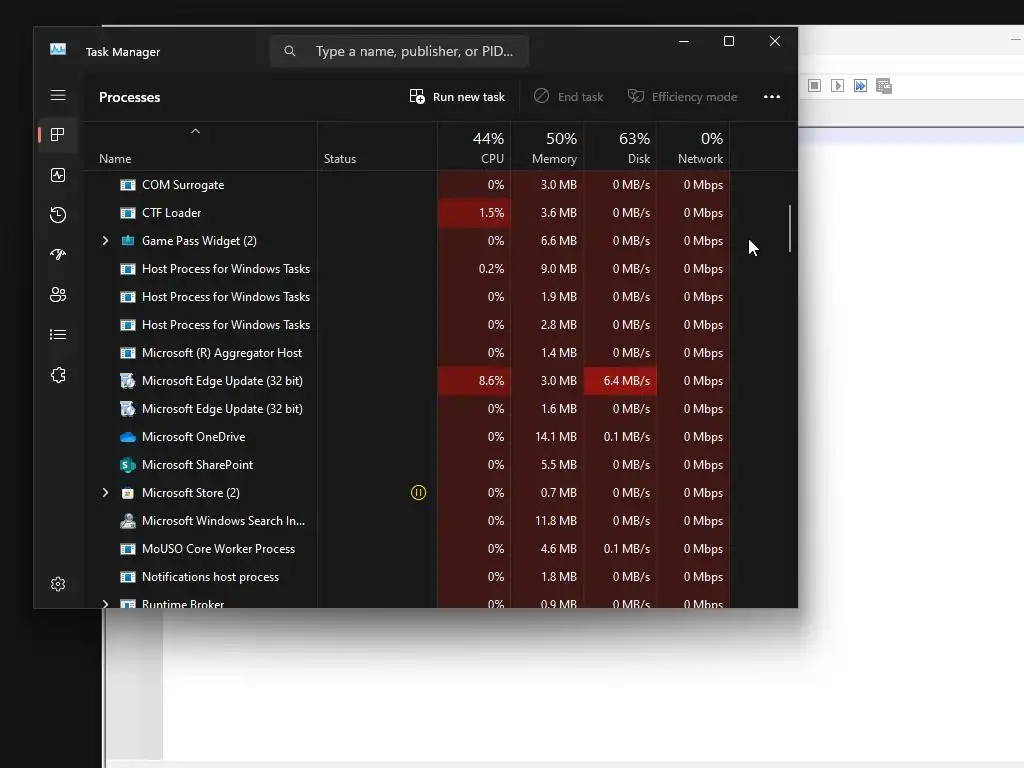The image size is (1024, 768).
Task: Expand the Runtime Broker group
Action: (x=105, y=604)
